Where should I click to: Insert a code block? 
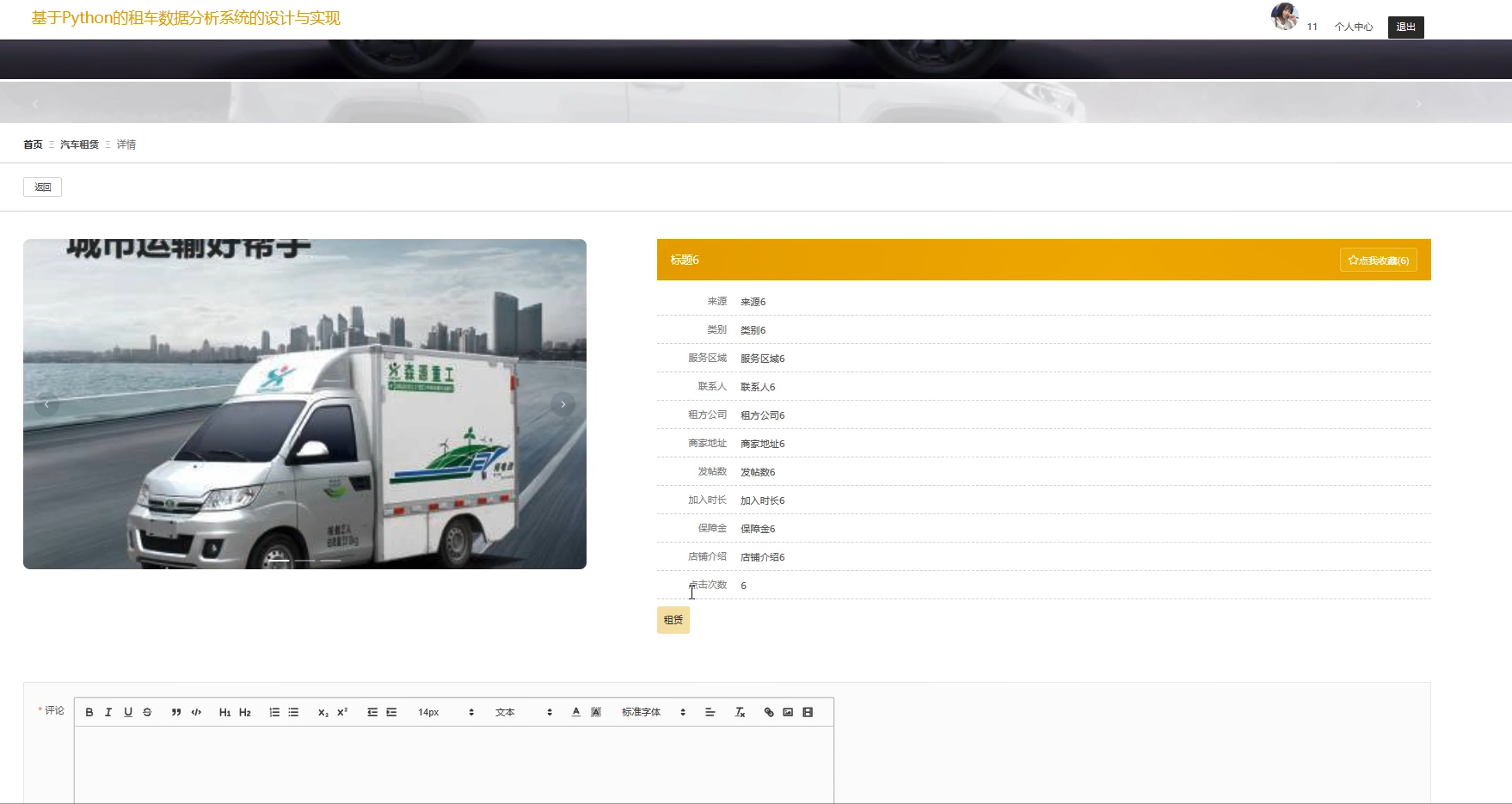[196, 712]
